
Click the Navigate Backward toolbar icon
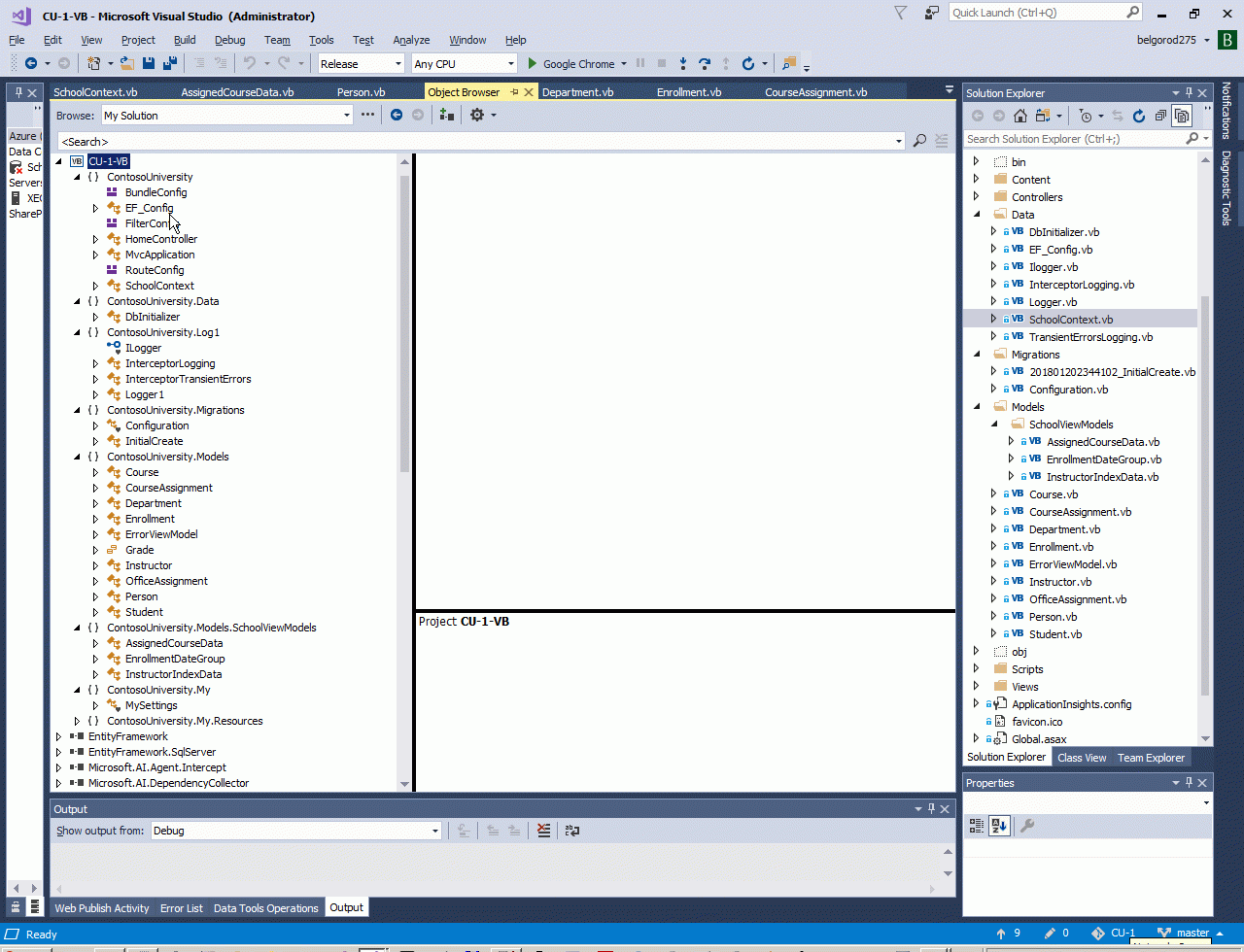pos(31,63)
